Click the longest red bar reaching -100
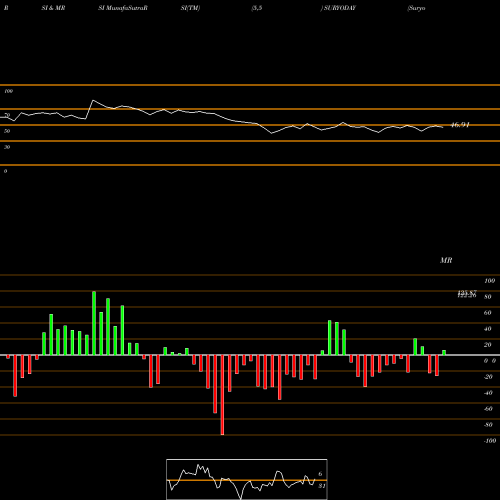This screenshot has height=500, width=500. pyautogui.click(x=222, y=395)
